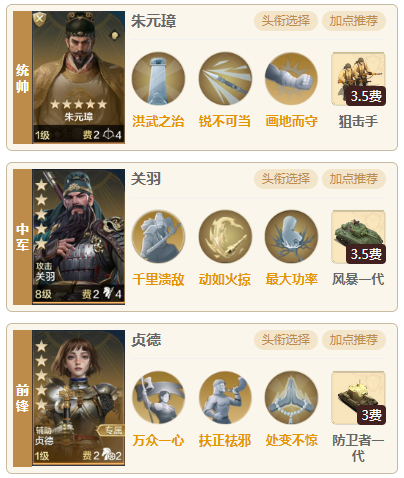Select the 风暴一代 tank unit icon
404x478 pixels.
coord(358,237)
